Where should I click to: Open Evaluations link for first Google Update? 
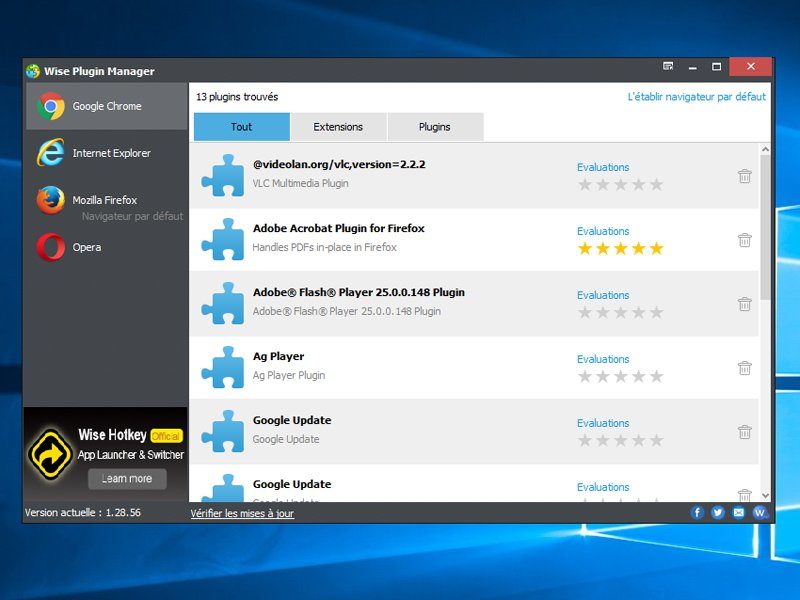pos(603,423)
